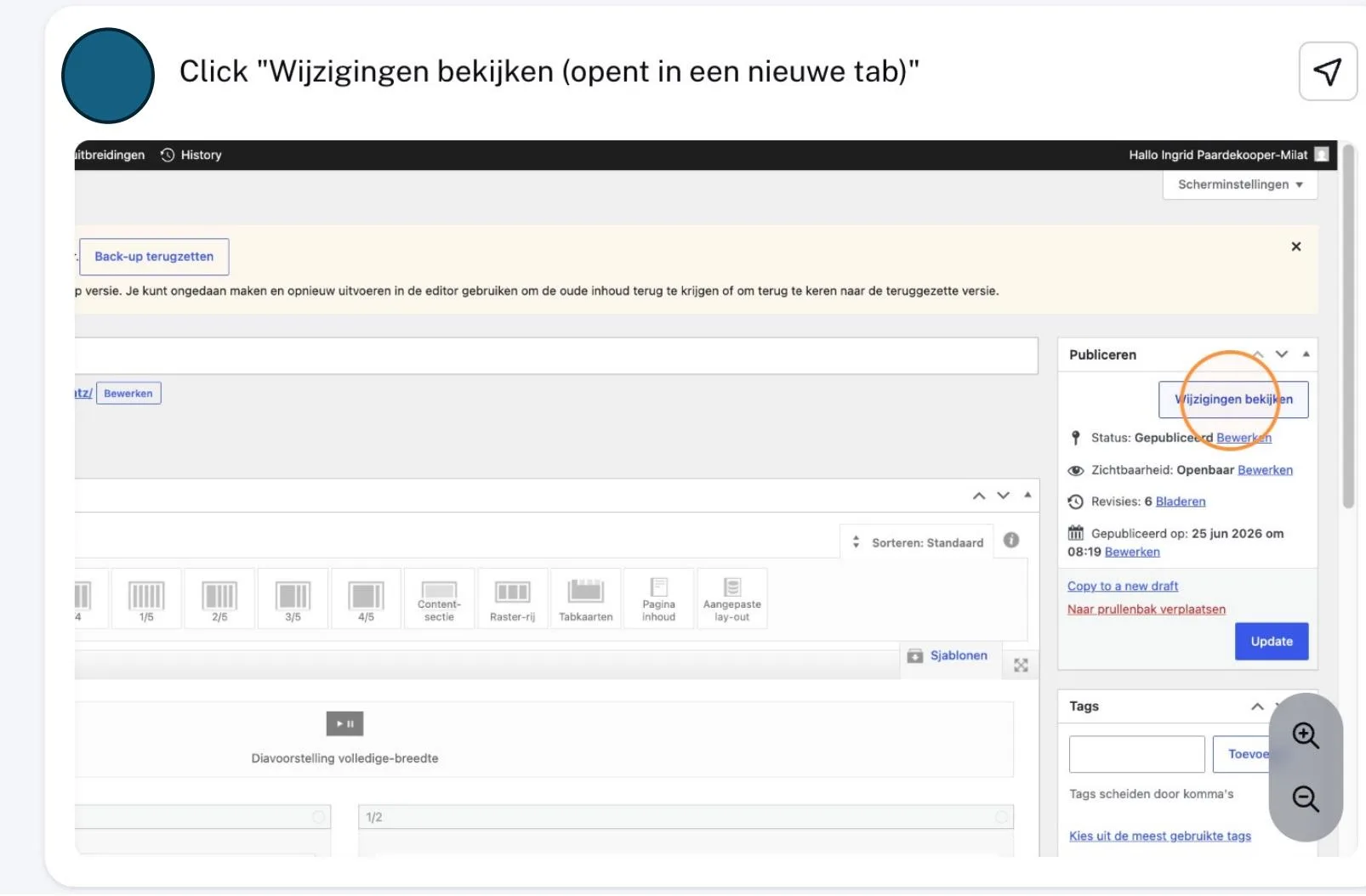The image size is (1366, 896).
Task: Open the Hallo Ingrid Paardekooper-Milat account menu
Action: click(x=1228, y=155)
